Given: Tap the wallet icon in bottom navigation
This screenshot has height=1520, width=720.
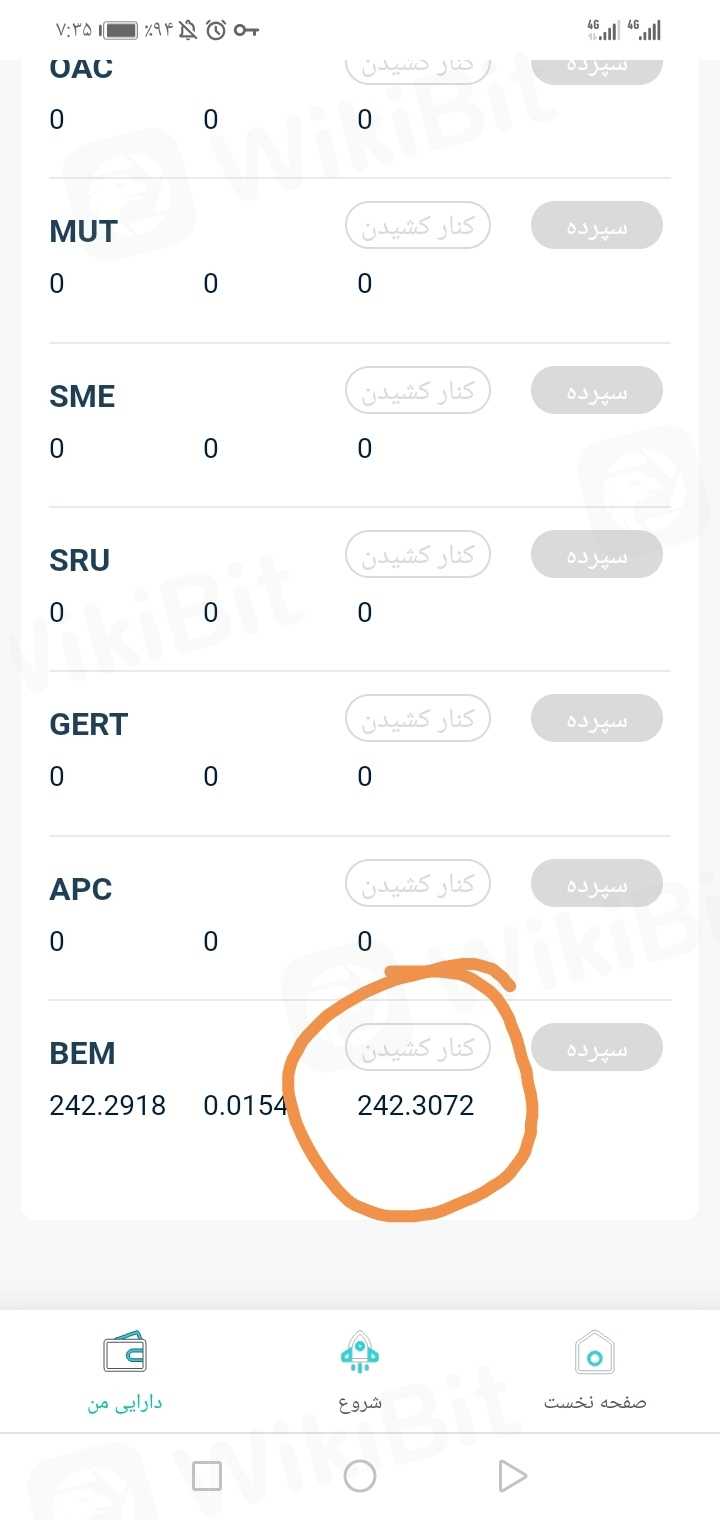Looking at the screenshot, I should coord(125,1355).
